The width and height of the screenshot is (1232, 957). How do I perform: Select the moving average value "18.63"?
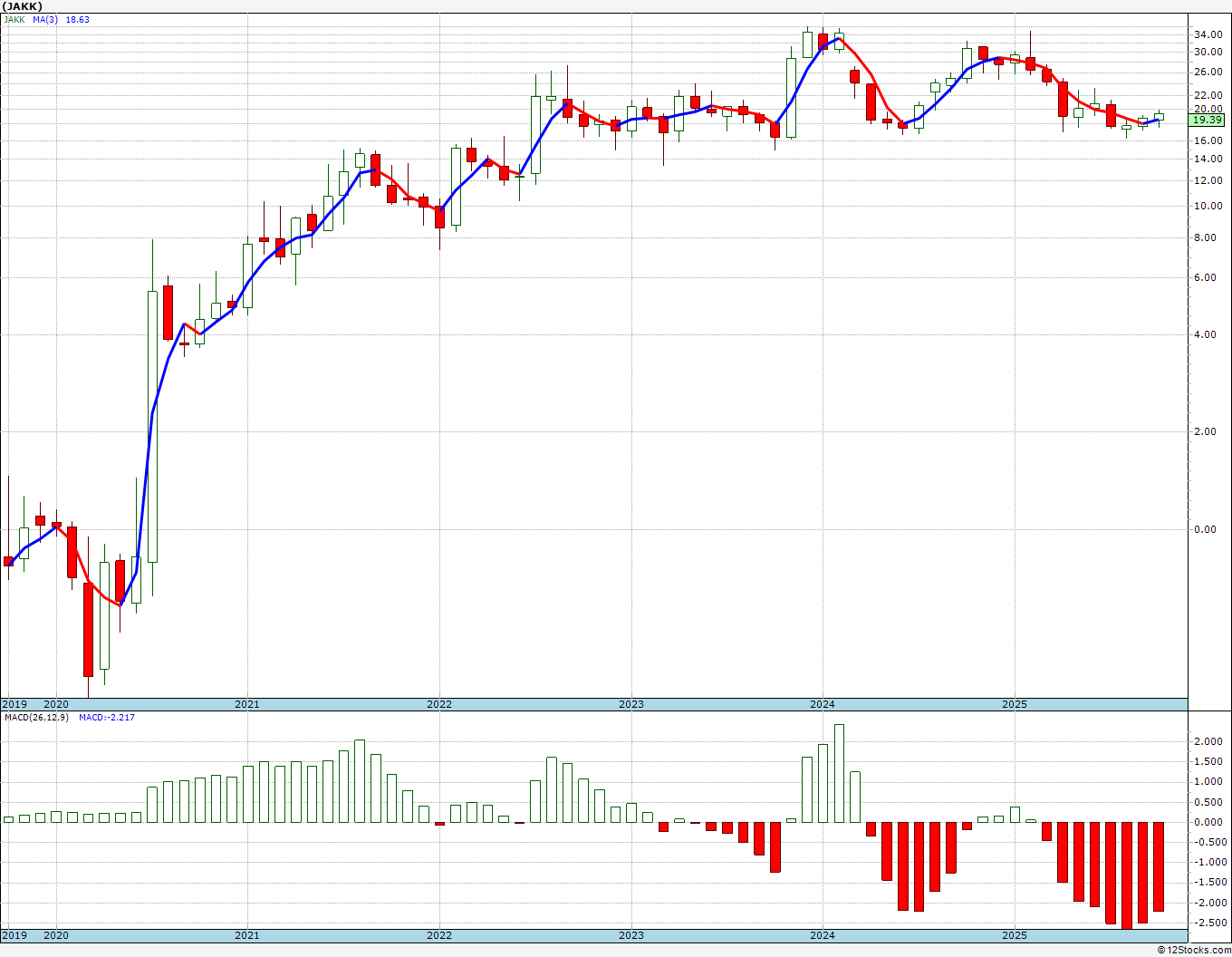tap(78, 19)
